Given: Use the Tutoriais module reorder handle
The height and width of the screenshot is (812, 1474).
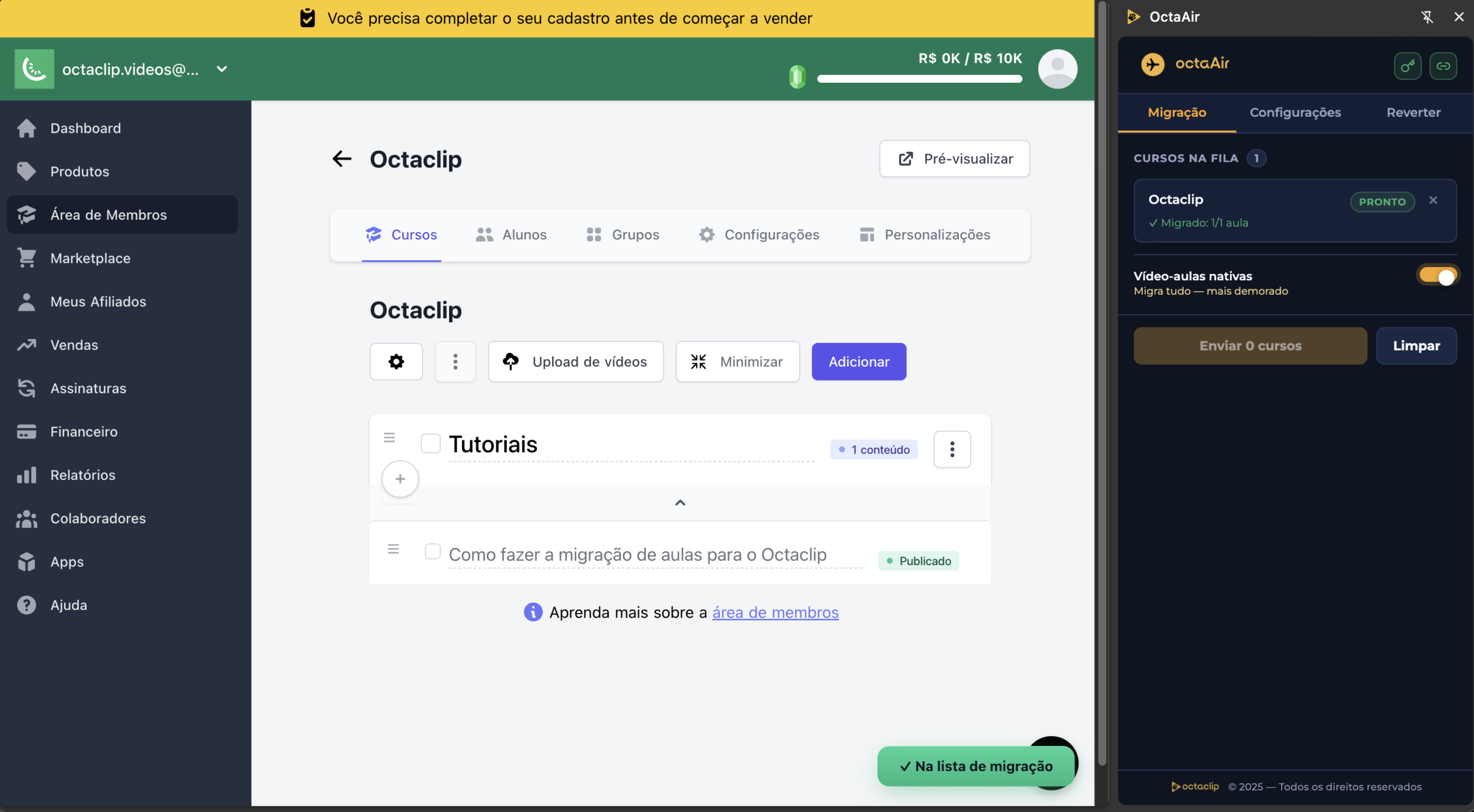Looking at the screenshot, I should (x=389, y=438).
